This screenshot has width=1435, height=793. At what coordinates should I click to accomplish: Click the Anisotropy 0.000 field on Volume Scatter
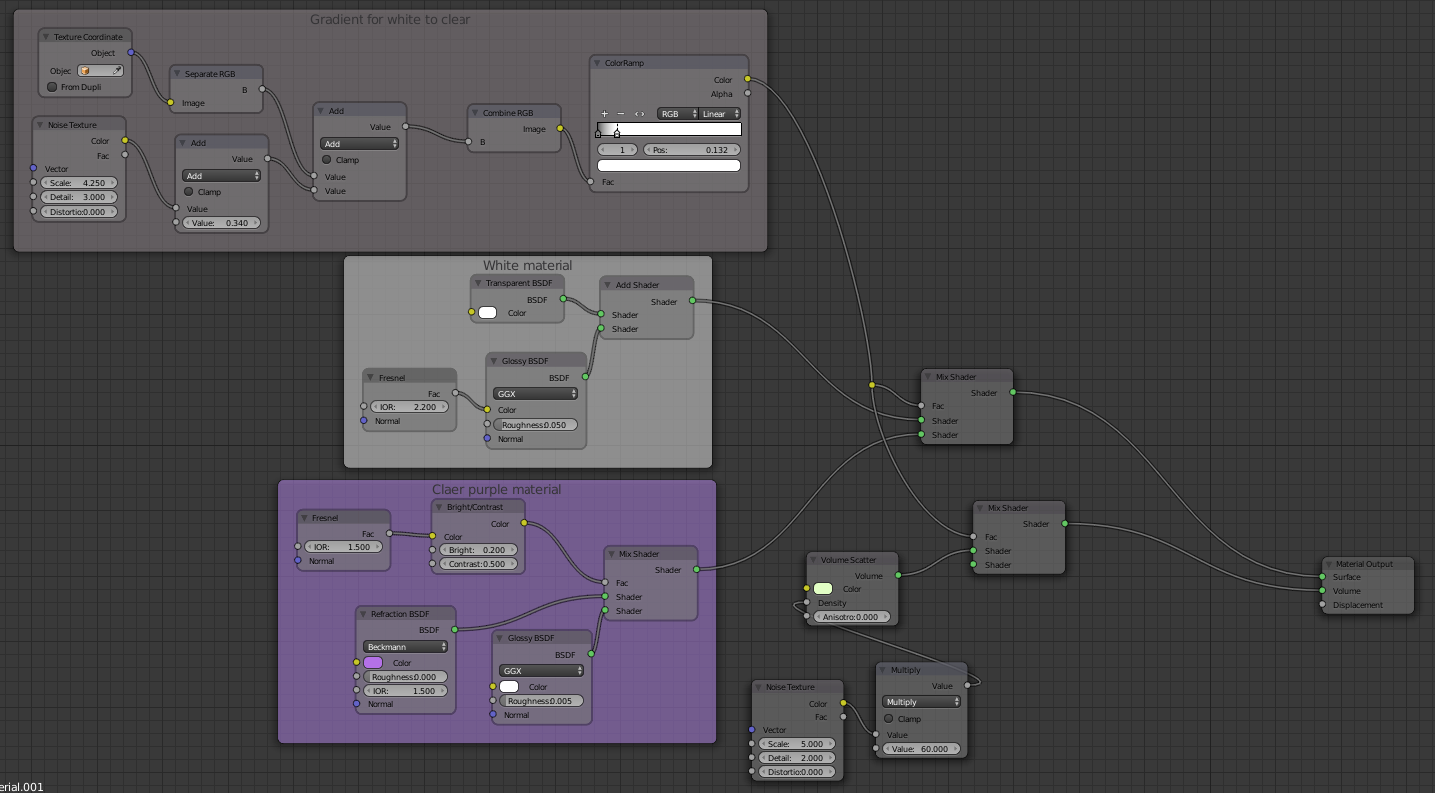click(x=851, y=617)
